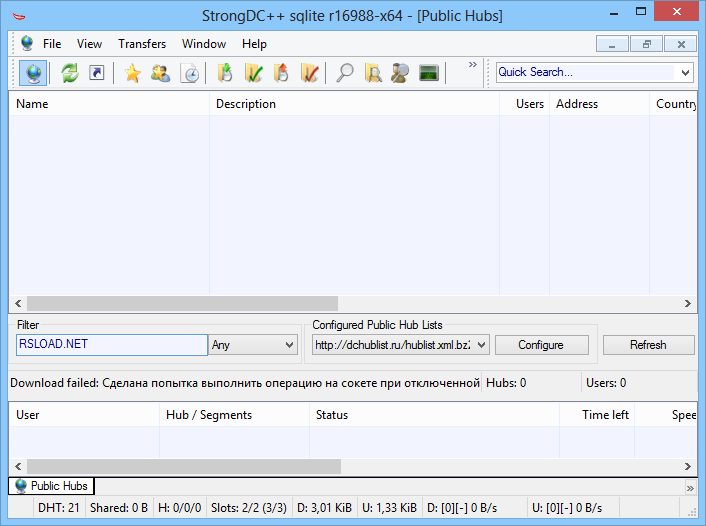The width and height of the screenshot is (706, 526).
Task: Click the Follow last redirect shortcut icon
Action: point(97,73)
